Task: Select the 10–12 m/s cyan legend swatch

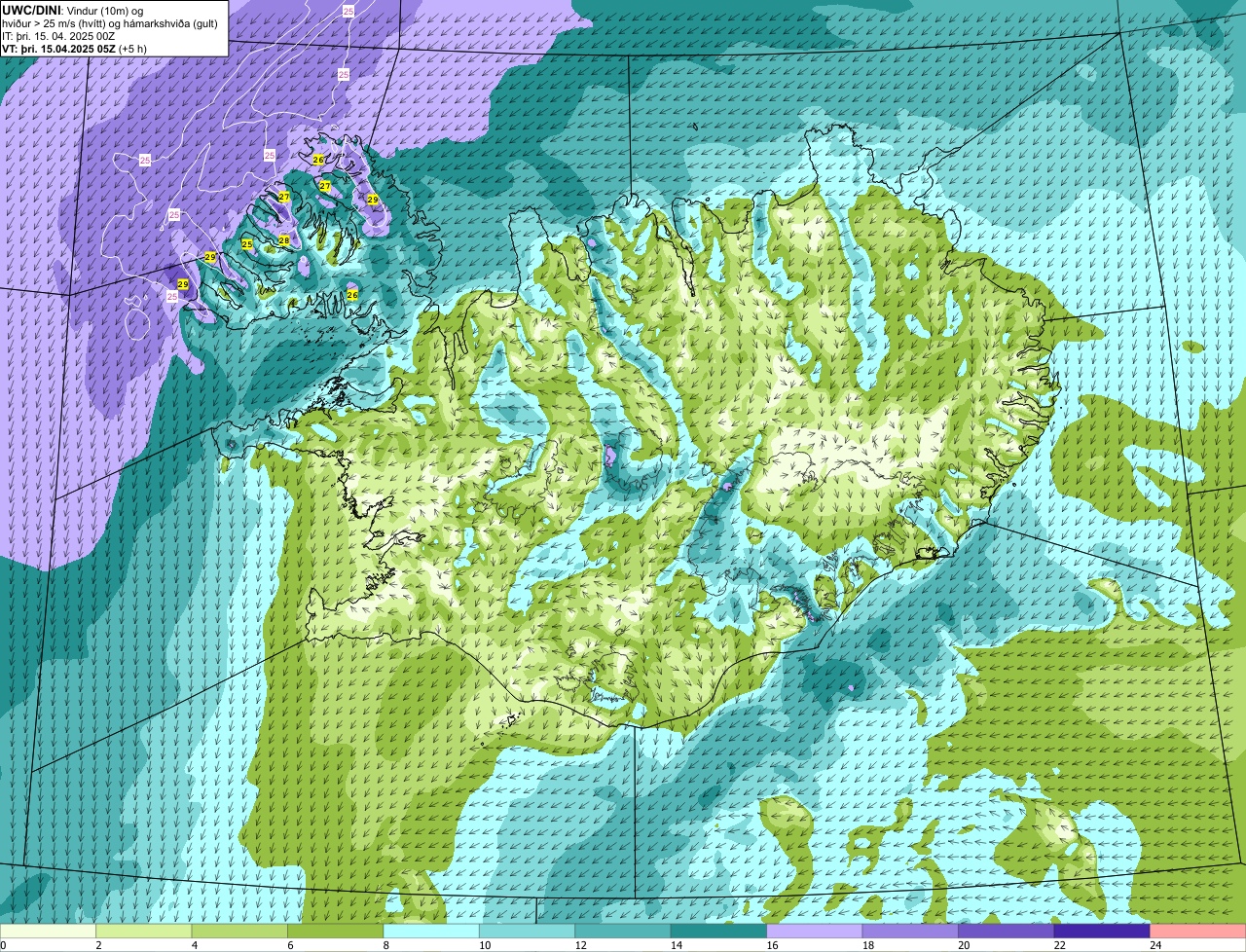Action: (528, 932)
